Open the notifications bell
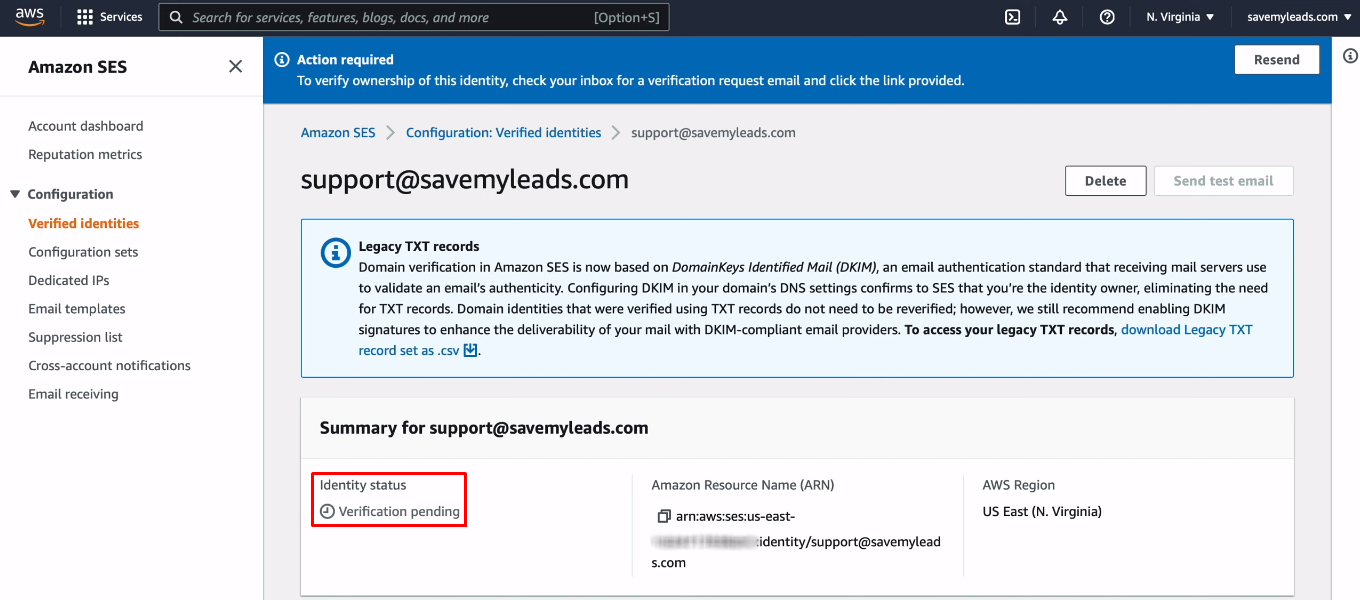 [x=1060, y=17]
